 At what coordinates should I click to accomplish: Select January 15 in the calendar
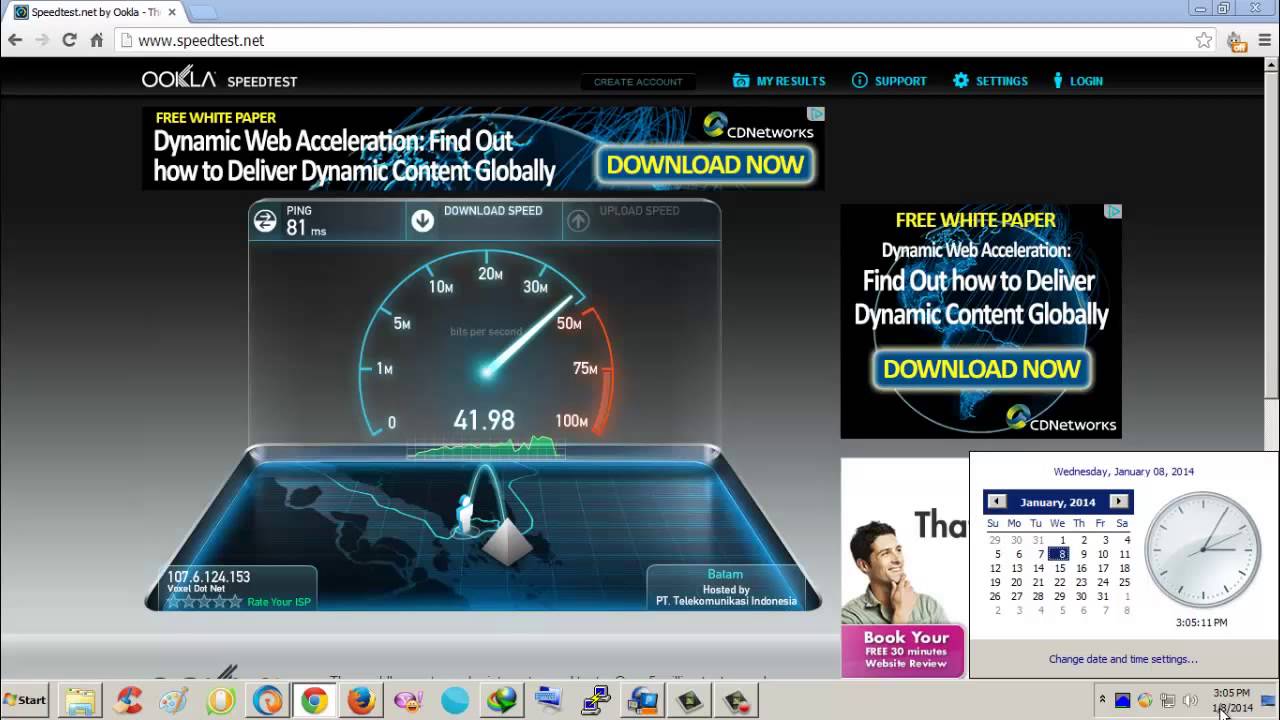[x=1060, y=568]
